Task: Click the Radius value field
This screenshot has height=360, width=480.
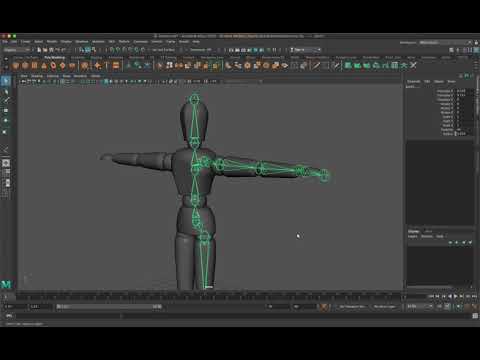Action: point(465,134)
